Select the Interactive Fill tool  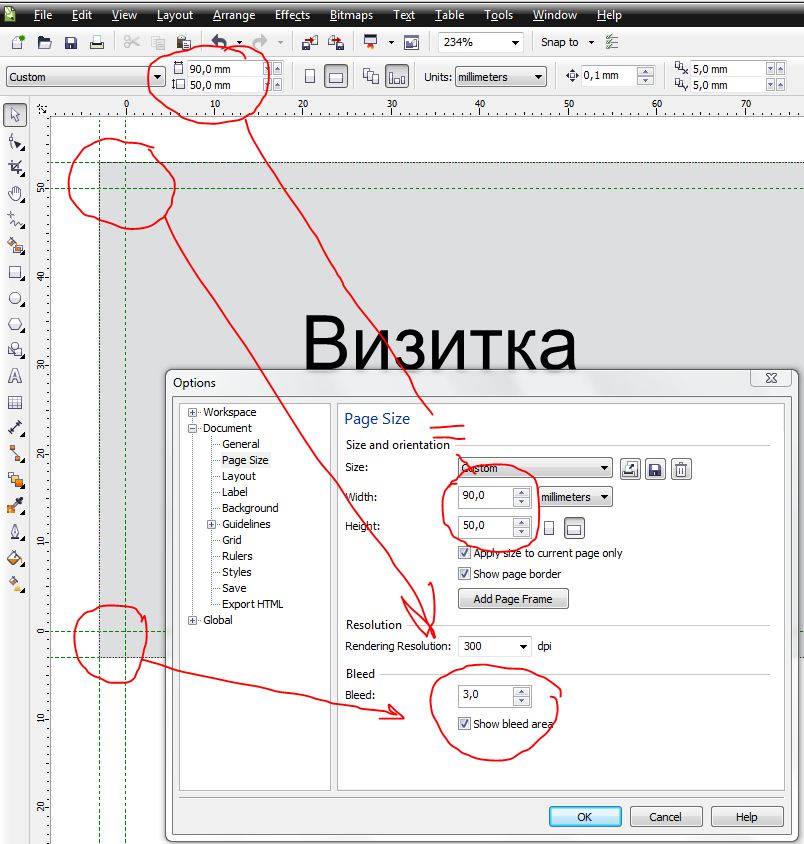(x=15, y=584)
